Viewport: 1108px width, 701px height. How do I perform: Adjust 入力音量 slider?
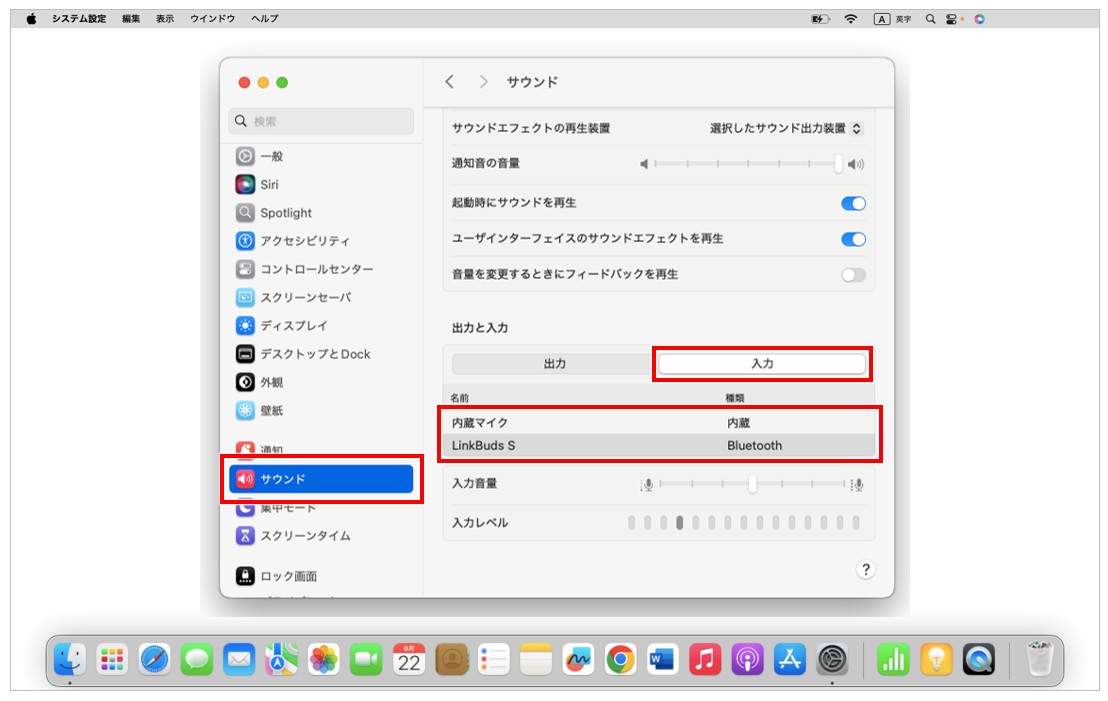[x=752, y=484]
